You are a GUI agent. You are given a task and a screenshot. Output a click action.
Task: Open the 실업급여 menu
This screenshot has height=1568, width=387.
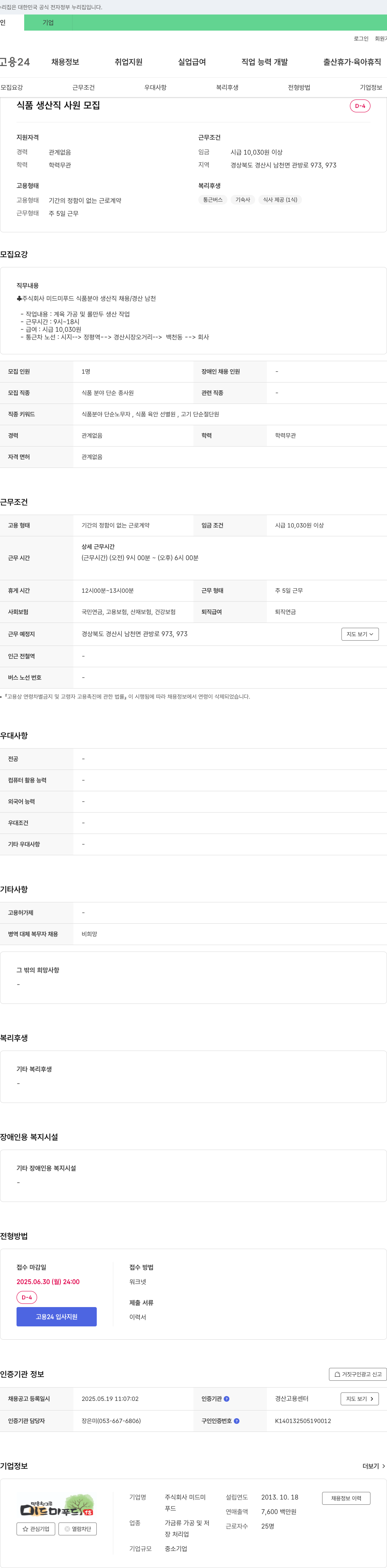pos(192,62)
